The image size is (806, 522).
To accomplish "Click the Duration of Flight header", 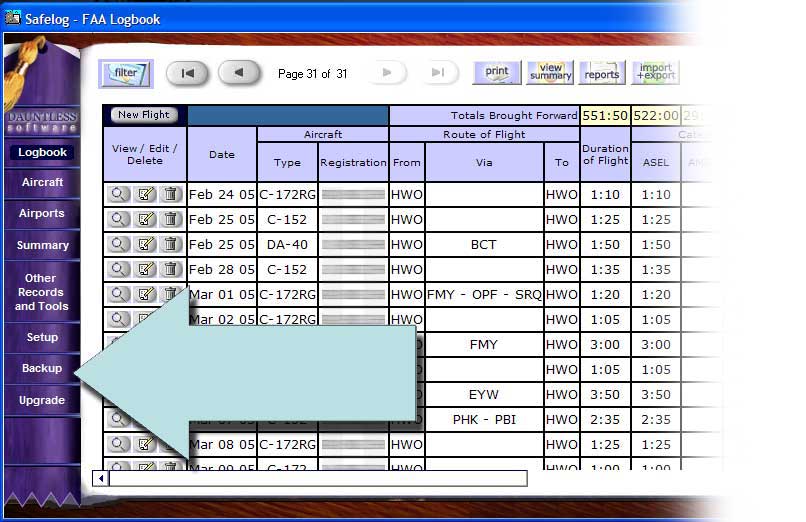I will pyautogui.click(x=605, y=154).
